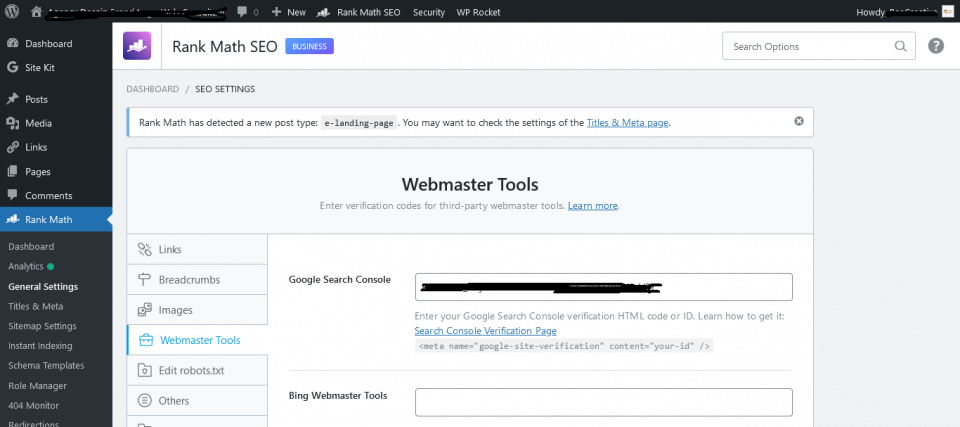Viewport: 960px width, 427px height.
Task: Open Schema Templates submenu item
Action: [46, 365]
